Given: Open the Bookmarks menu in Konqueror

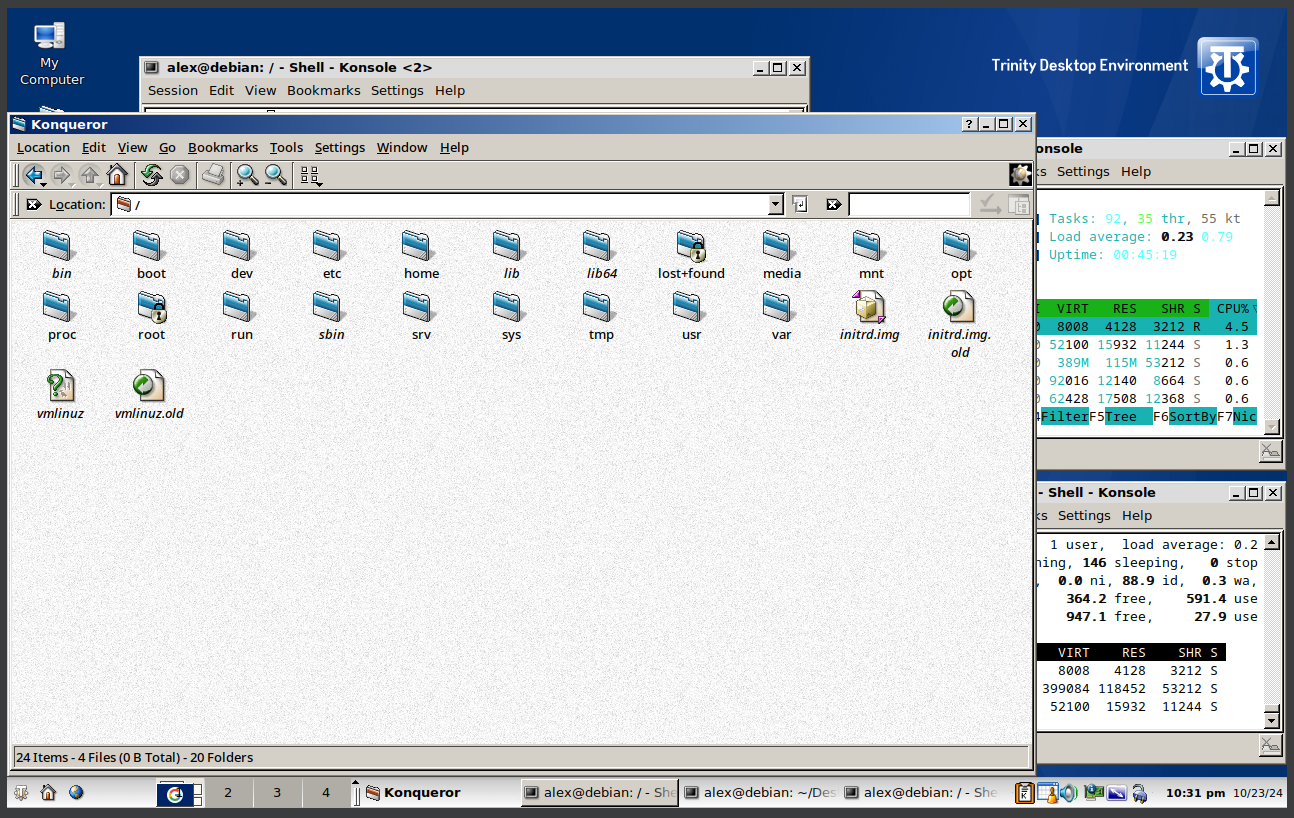Looking at the screenshot, I should 223,148.
